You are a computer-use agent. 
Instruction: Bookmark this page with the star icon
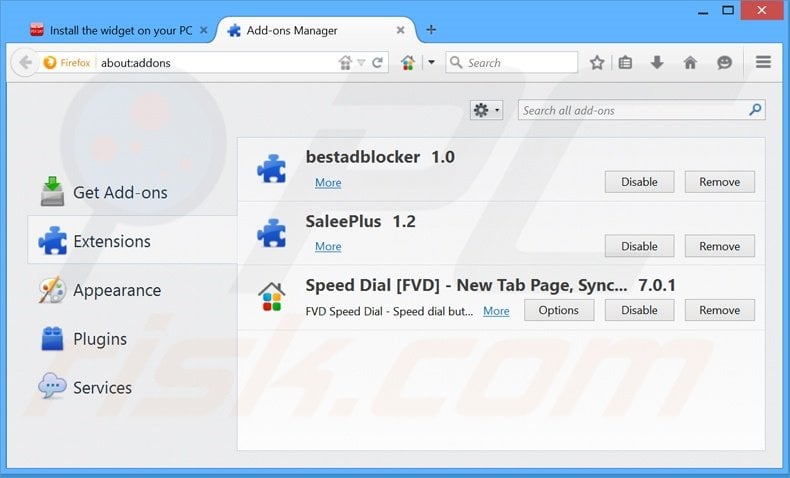597,62
